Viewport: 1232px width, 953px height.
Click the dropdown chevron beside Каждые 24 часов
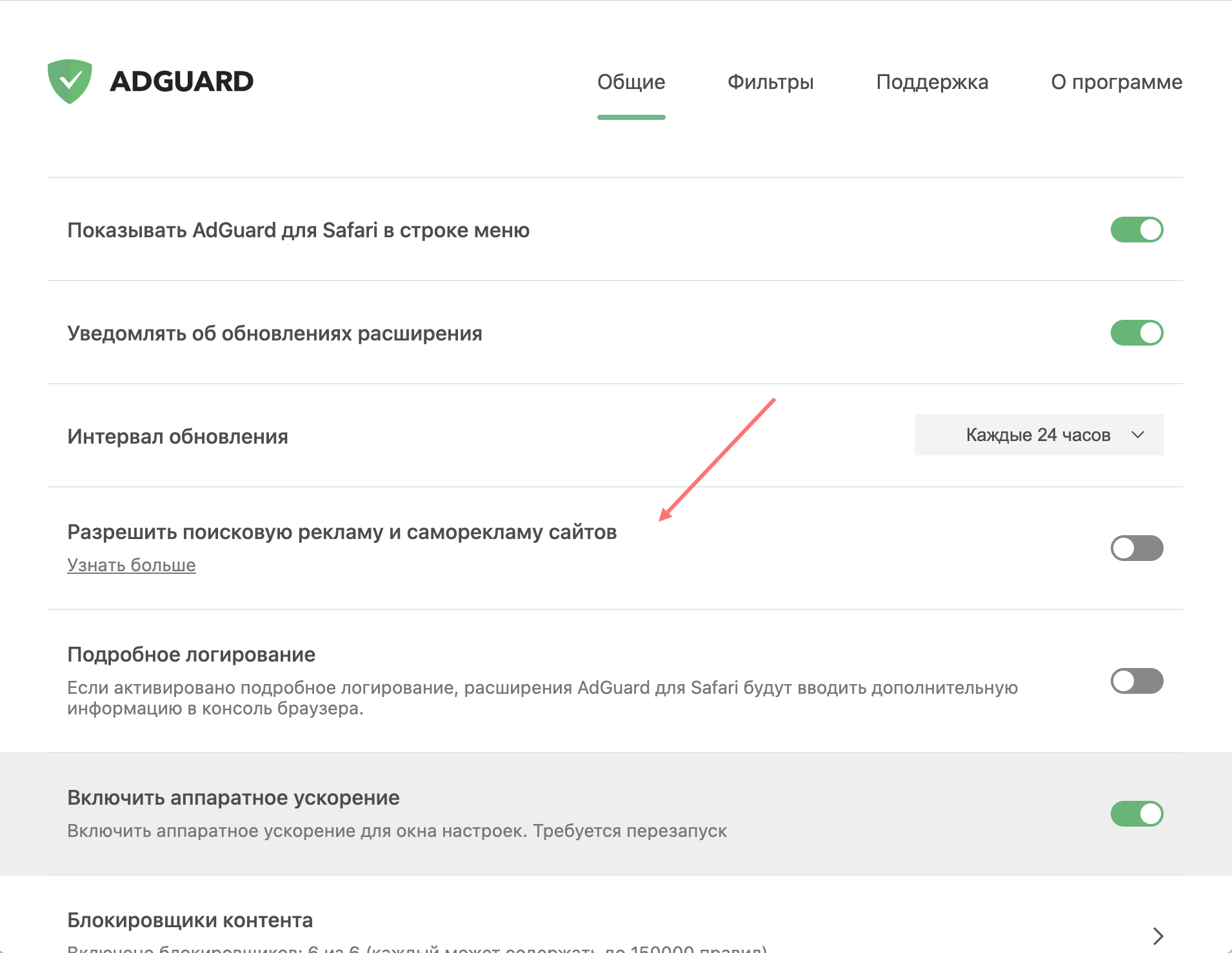click(1138, 435)
